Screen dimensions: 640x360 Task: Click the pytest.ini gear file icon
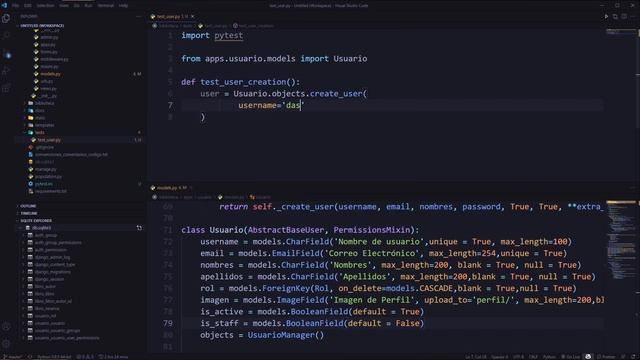[x=31, y=184]
